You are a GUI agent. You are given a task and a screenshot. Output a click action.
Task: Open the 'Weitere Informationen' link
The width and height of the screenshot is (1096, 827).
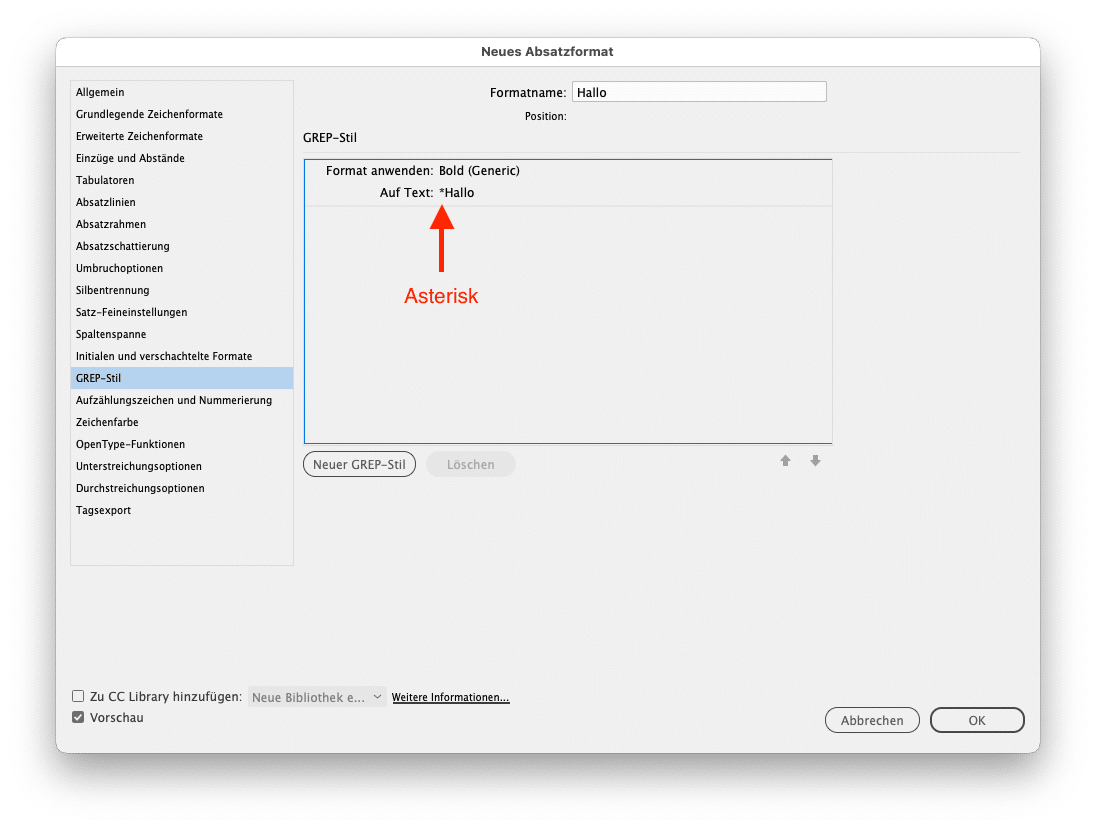(x=450, y=697)
